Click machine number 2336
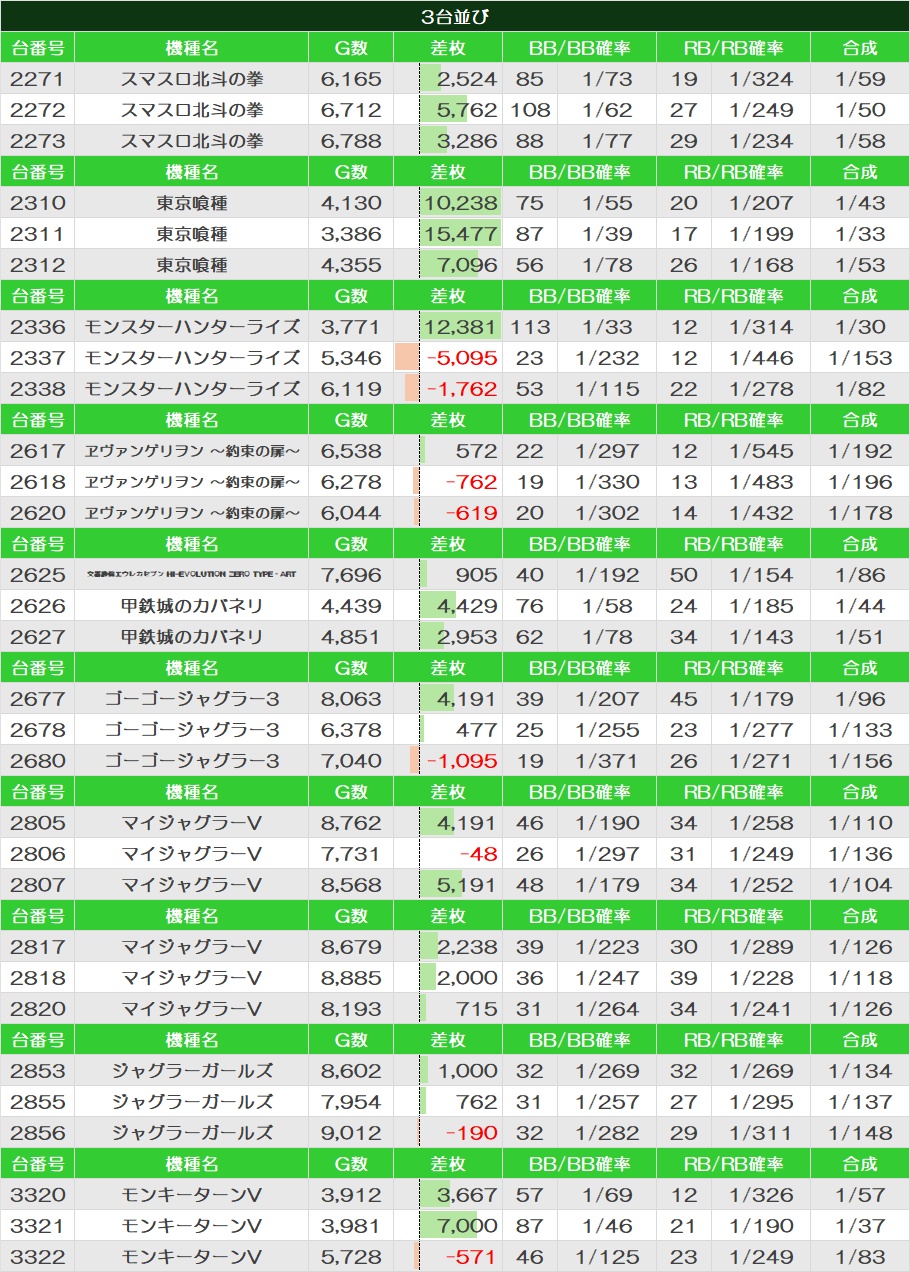The height and width of the screenshot is (1272, 910). tap(38, 327)
